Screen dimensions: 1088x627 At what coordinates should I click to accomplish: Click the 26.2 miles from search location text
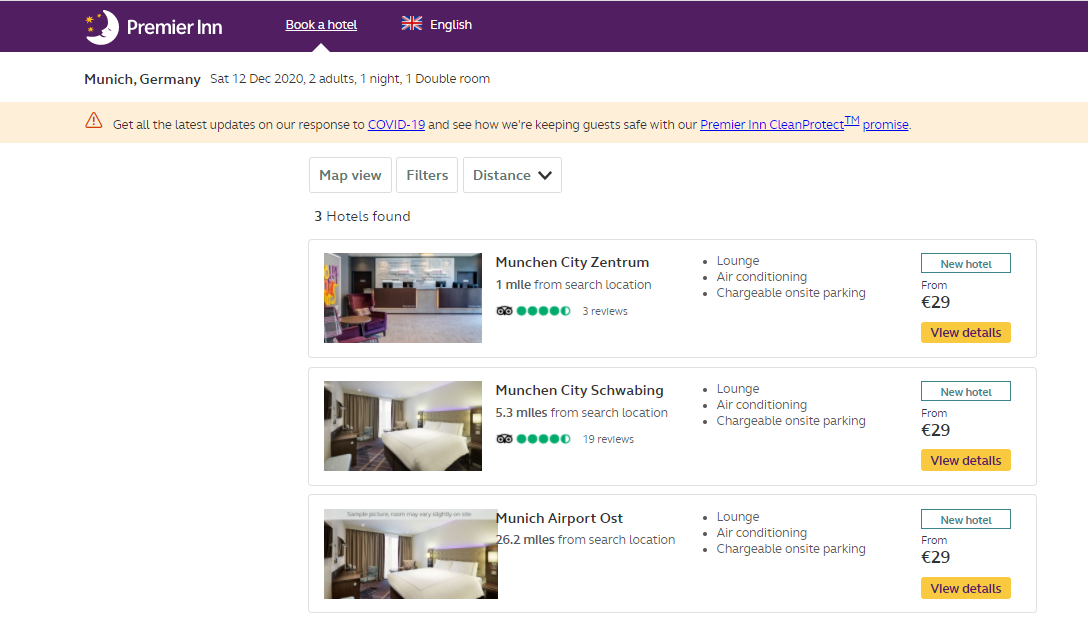(585, 540)
